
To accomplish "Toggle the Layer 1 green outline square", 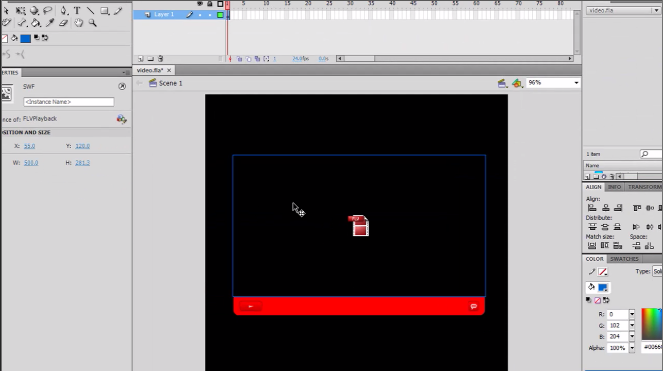I will (x=220, y=15).
